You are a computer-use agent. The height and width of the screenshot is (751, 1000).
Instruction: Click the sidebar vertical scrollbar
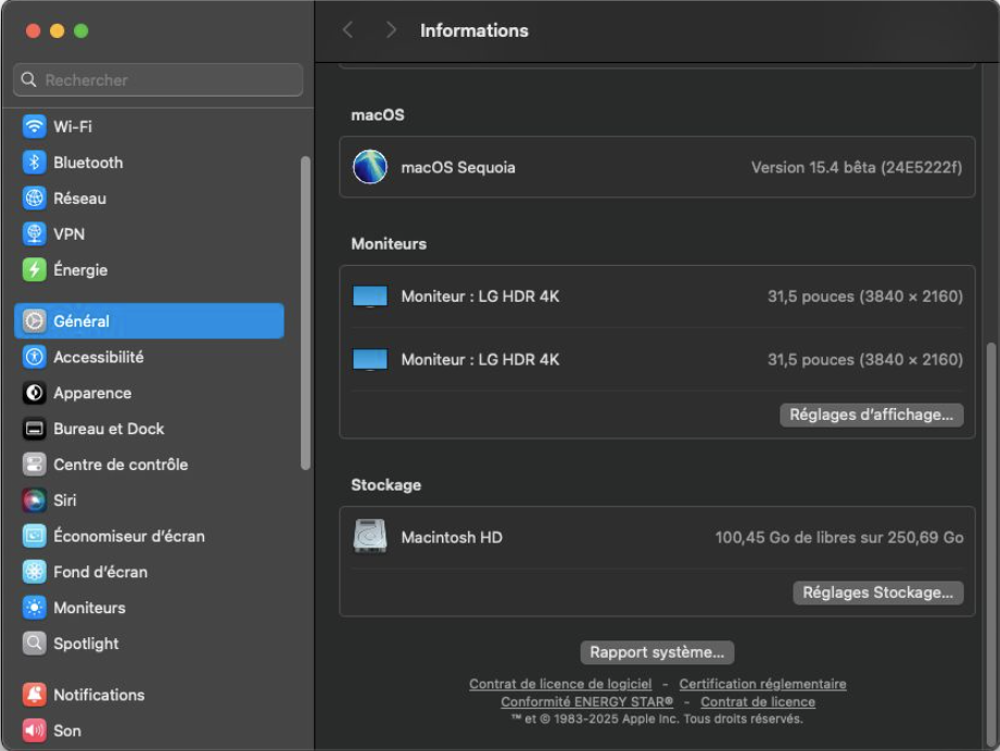(305, 312)
